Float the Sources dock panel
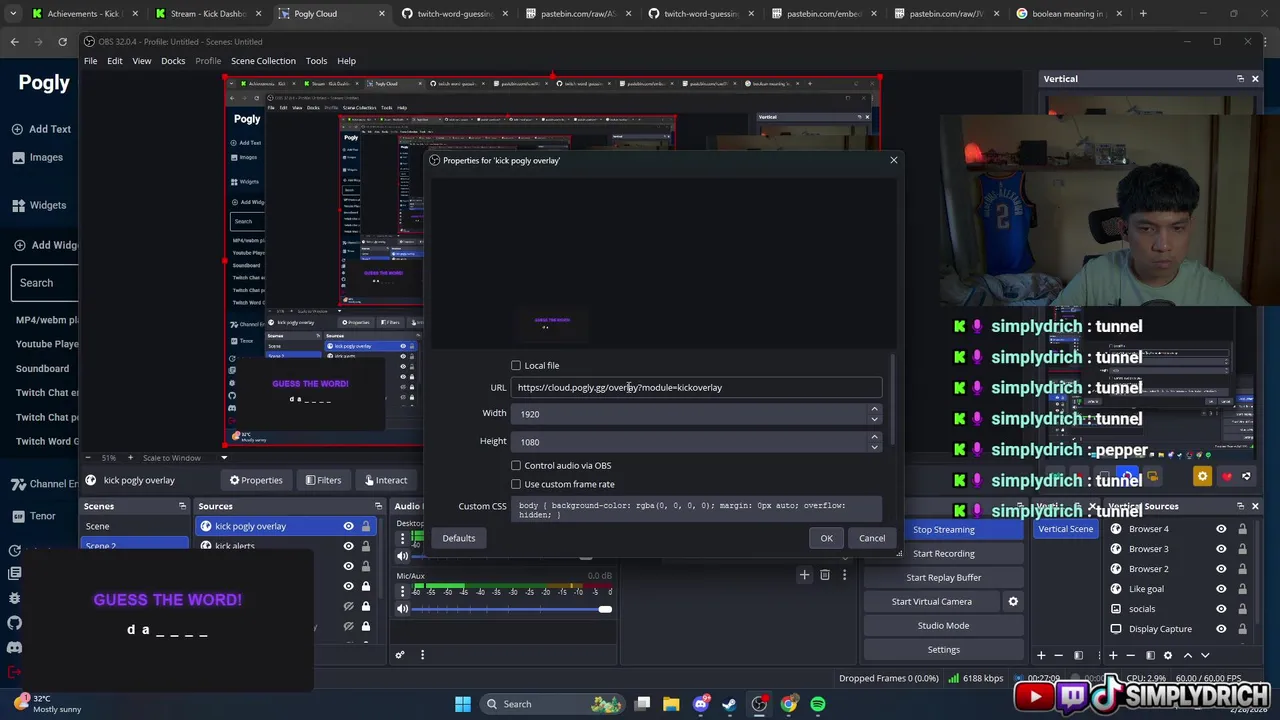 coord(378,506)
